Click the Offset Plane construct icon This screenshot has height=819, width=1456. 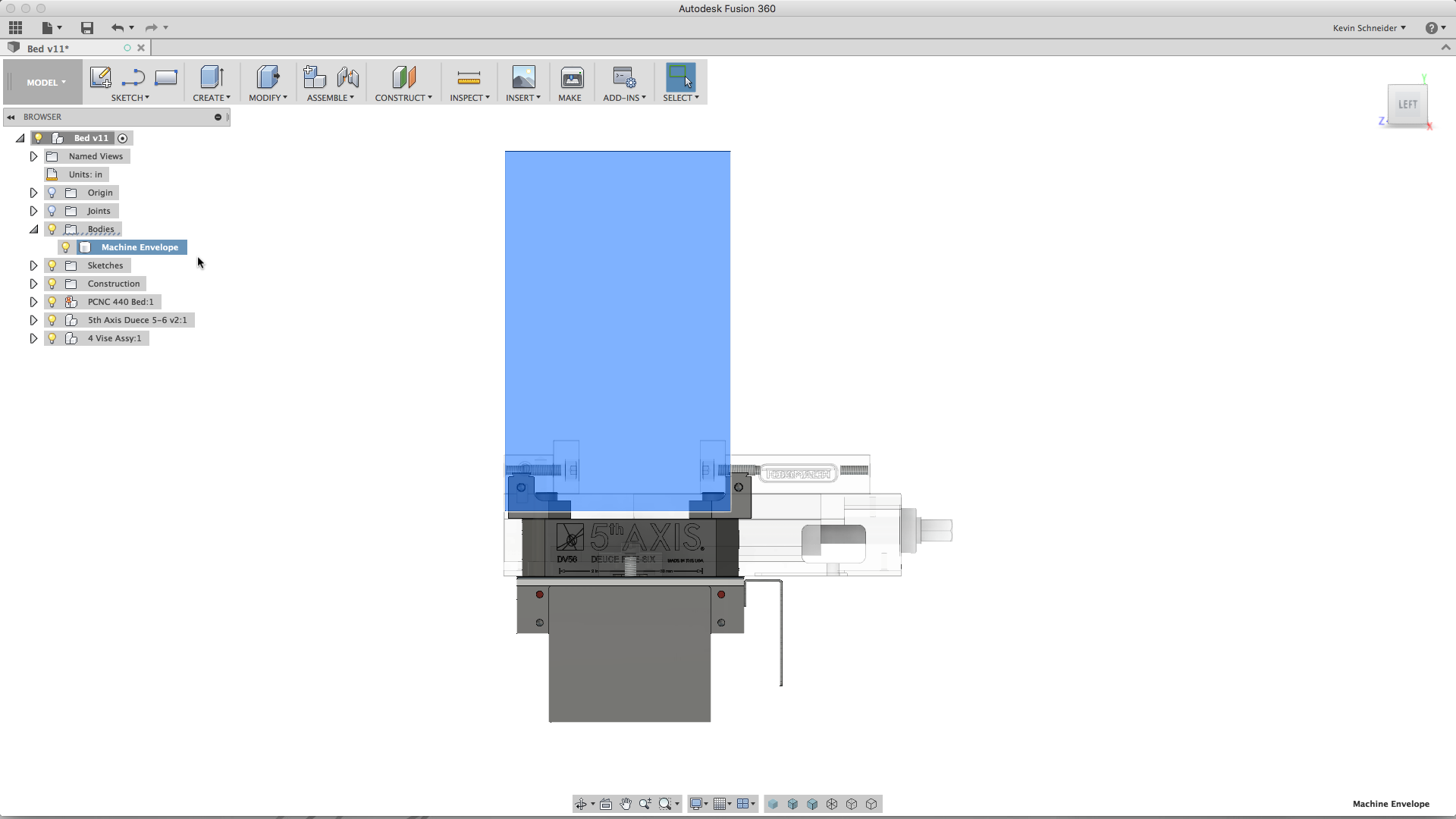[403, 77]
